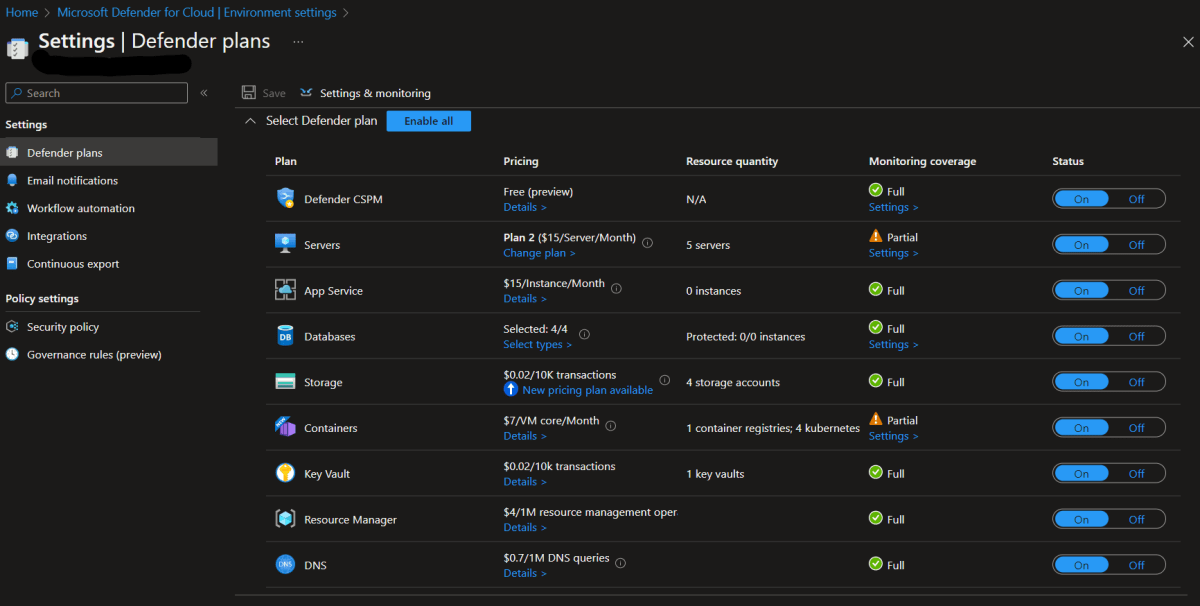The height and width of the screenshot is (606, 1200).
Task: Click the Containers plan icon
Action: 285,427
